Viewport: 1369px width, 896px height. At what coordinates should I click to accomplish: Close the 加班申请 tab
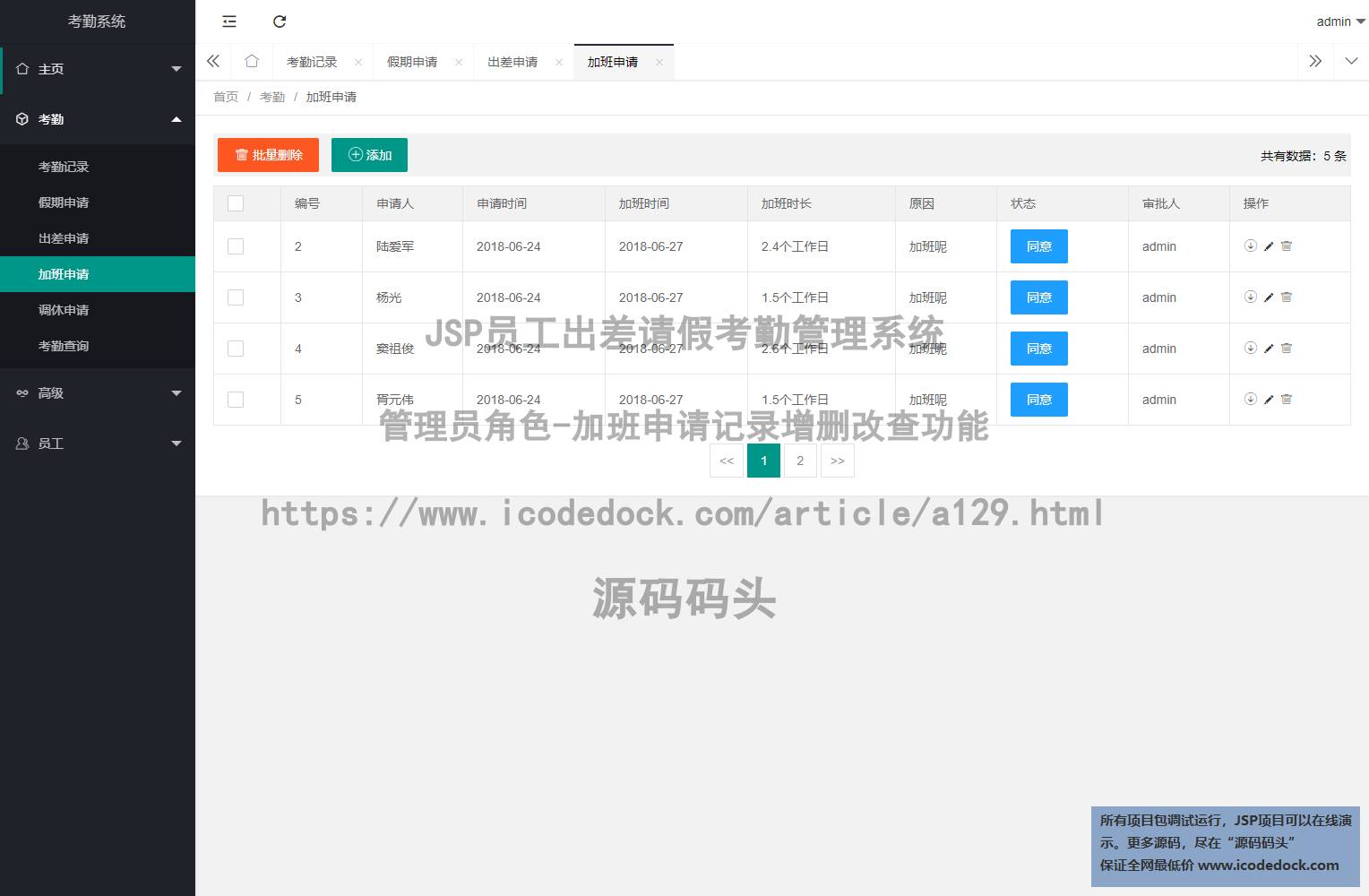(659, 62)
